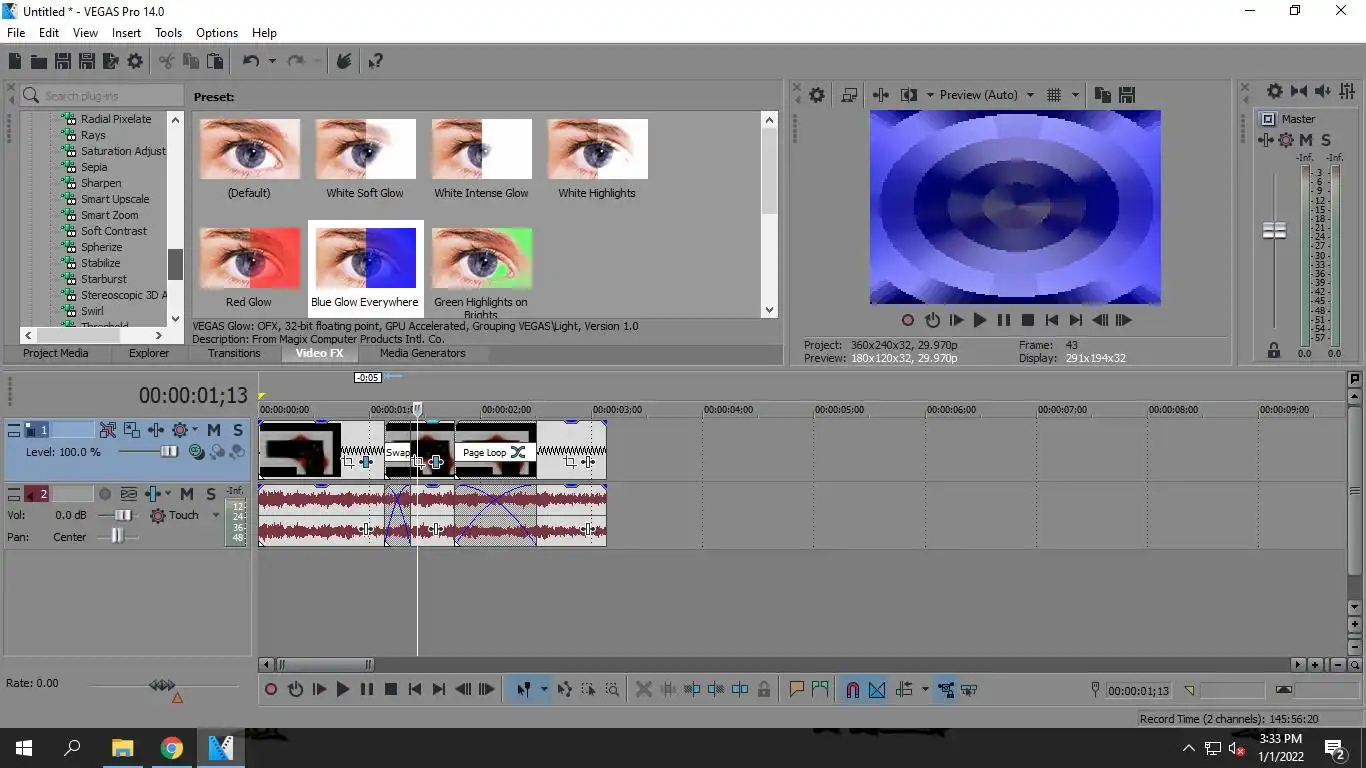The image size is (1366, 768).
Task: Select the Red Glow preset thumbnail
Action: (x=249, y=258)
